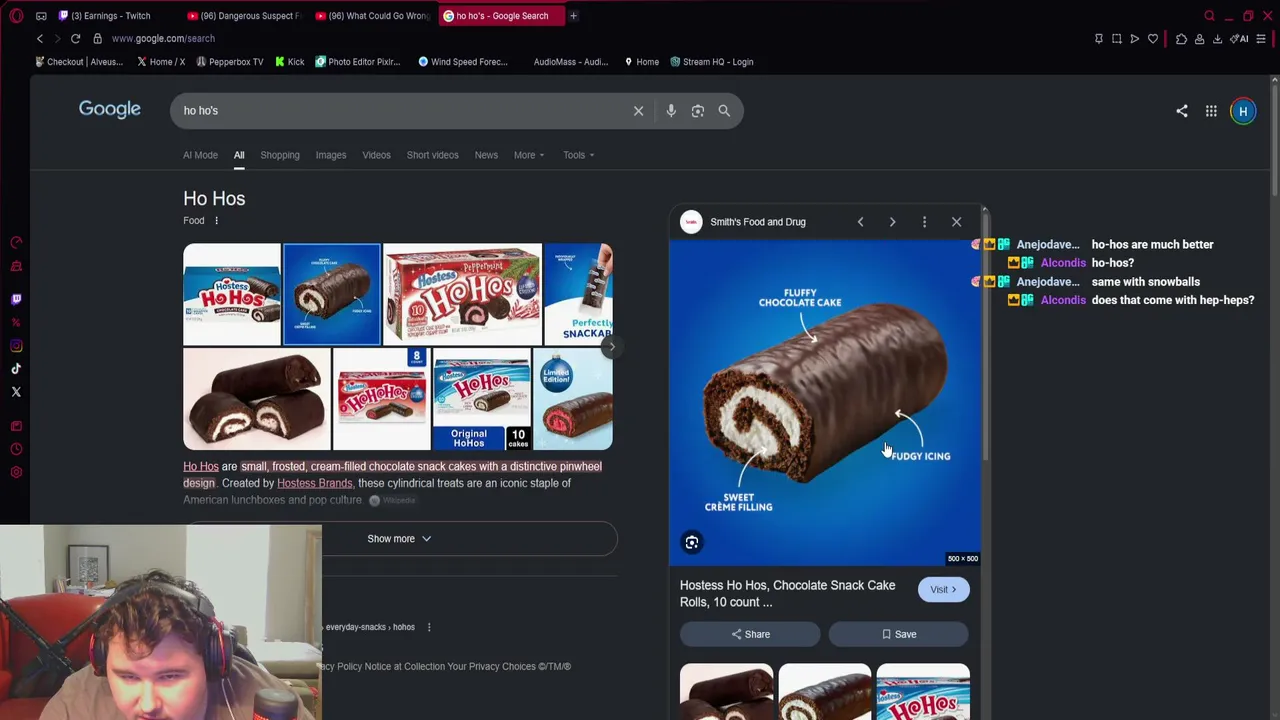Select the Shopping search tab
This screenshot has width=1280, height=720.
pos(280,155)
